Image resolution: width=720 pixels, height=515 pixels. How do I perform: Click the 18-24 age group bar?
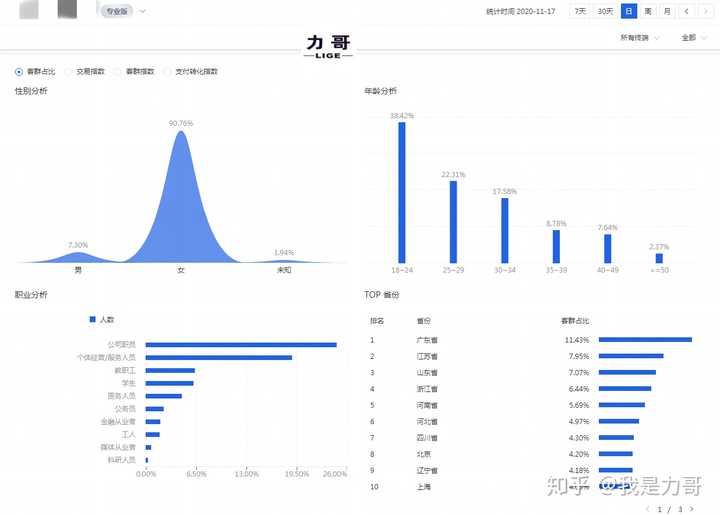point(402,192)
